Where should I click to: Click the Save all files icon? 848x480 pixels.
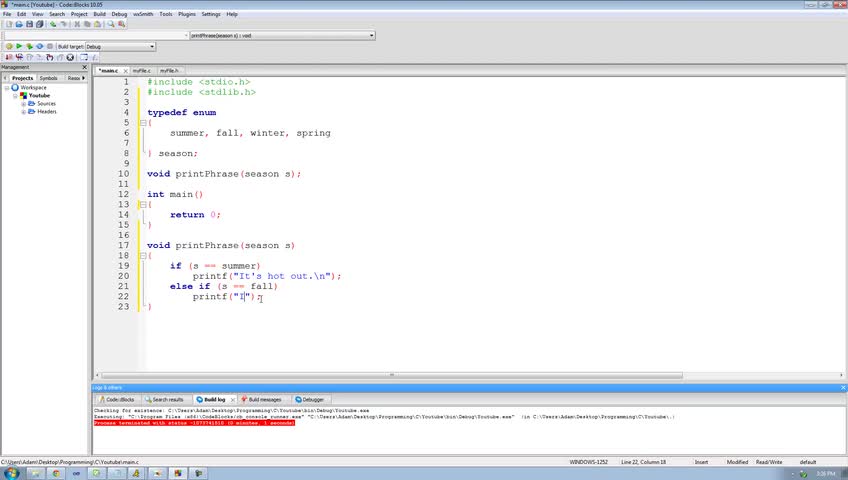[x=39, y=24]
